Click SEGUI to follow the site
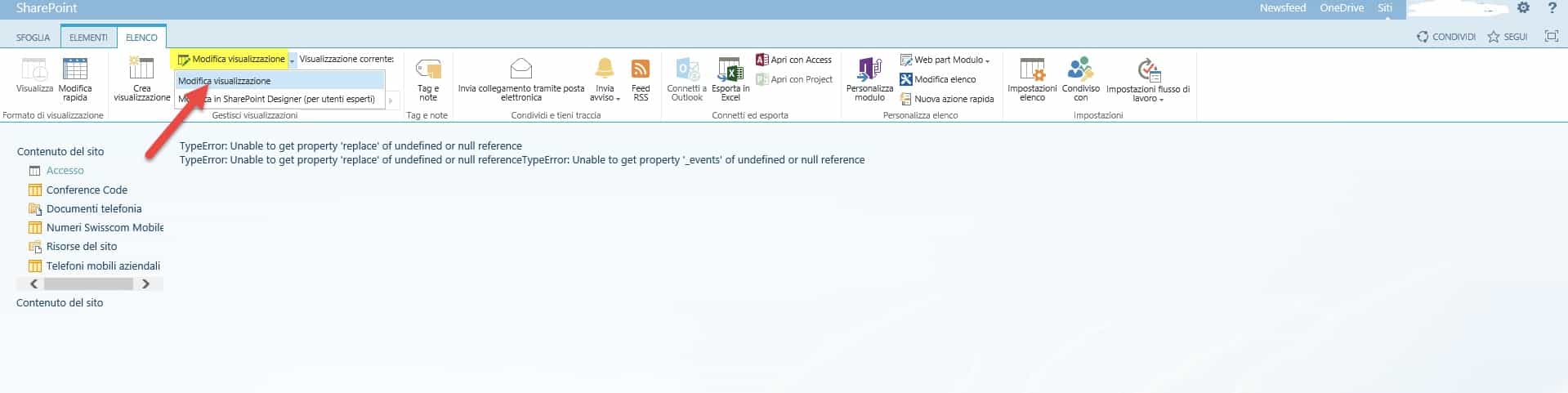The height and width of the screenshot is (393, 1568). coord(1508,37)
